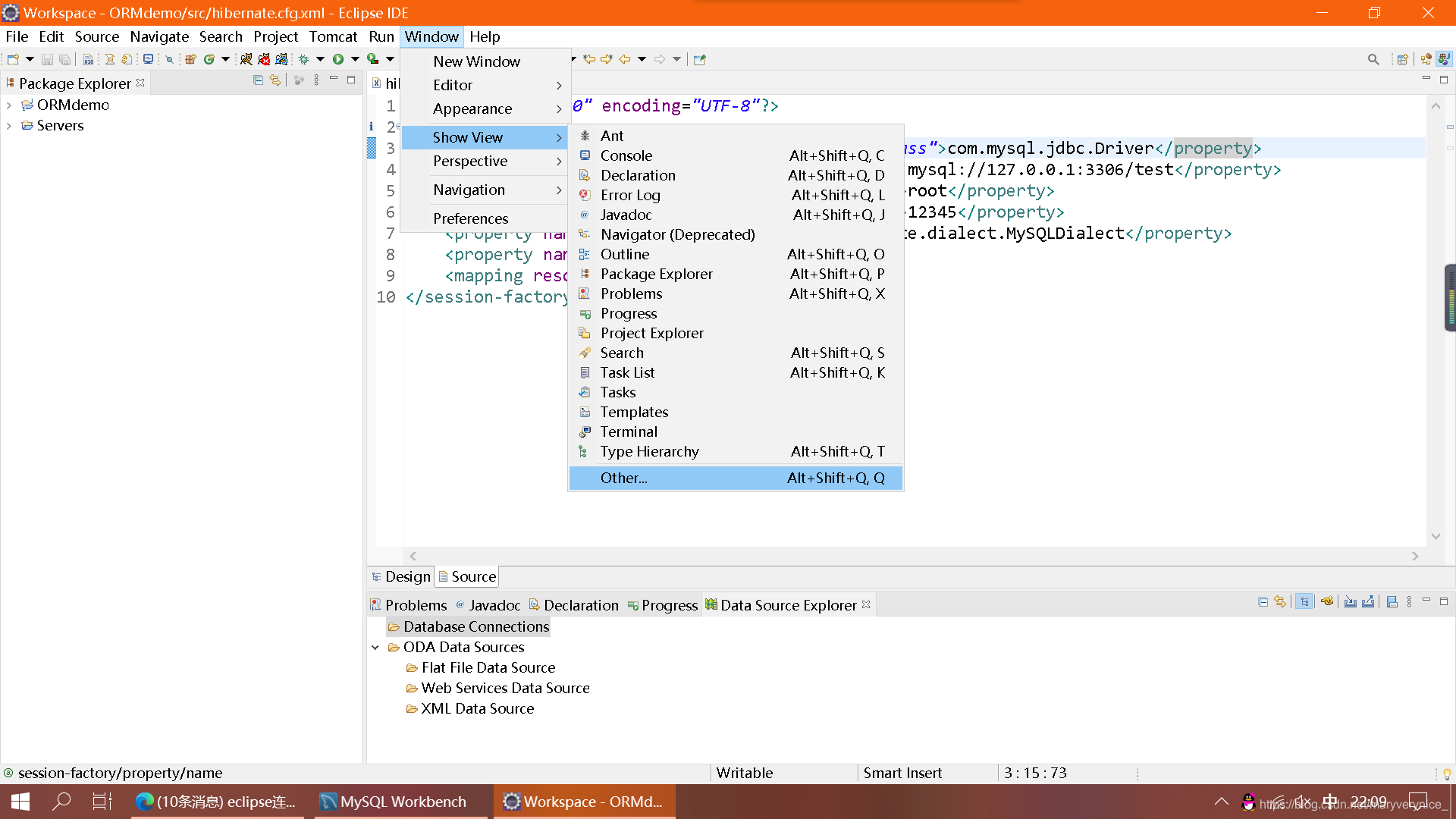The width and height of the screenshot is (1456, 819).
Task: Toggle the Data Source Explorer tab panel
Action: pos(788,604)
